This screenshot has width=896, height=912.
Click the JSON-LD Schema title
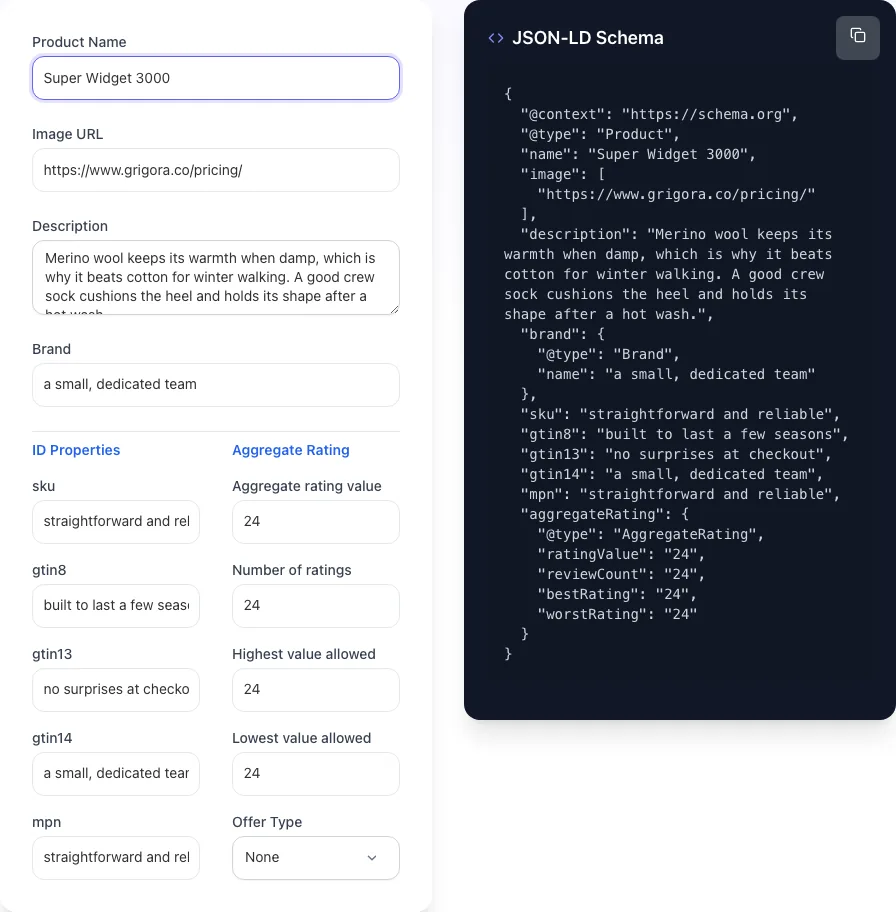pos(588,38)
